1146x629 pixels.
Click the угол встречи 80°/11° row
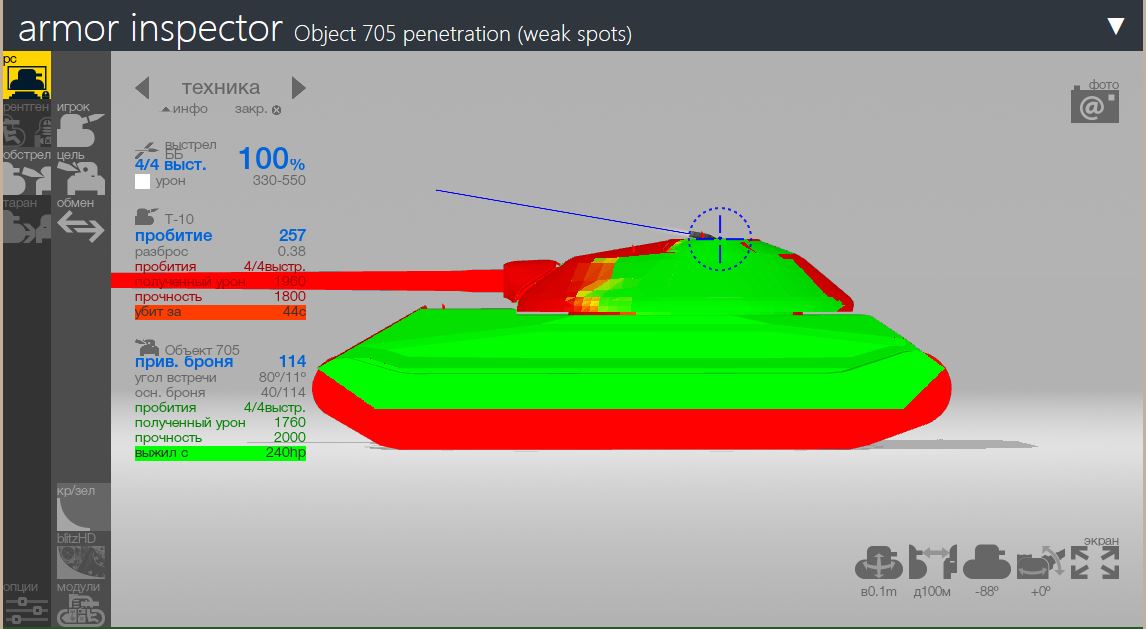click(220, 378)
